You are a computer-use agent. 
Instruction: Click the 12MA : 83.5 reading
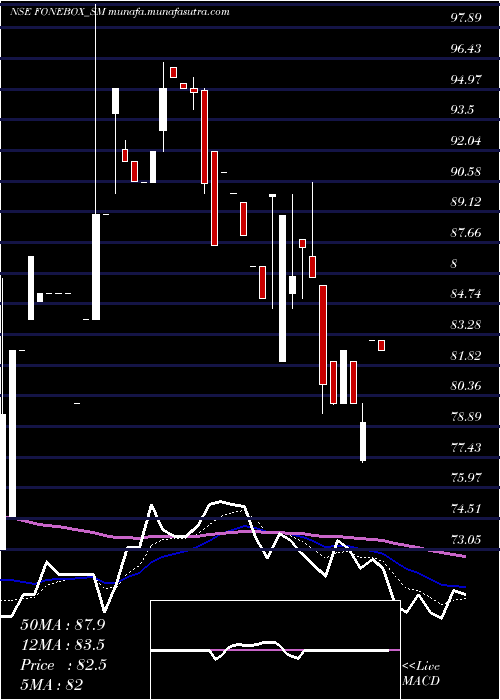62,645
